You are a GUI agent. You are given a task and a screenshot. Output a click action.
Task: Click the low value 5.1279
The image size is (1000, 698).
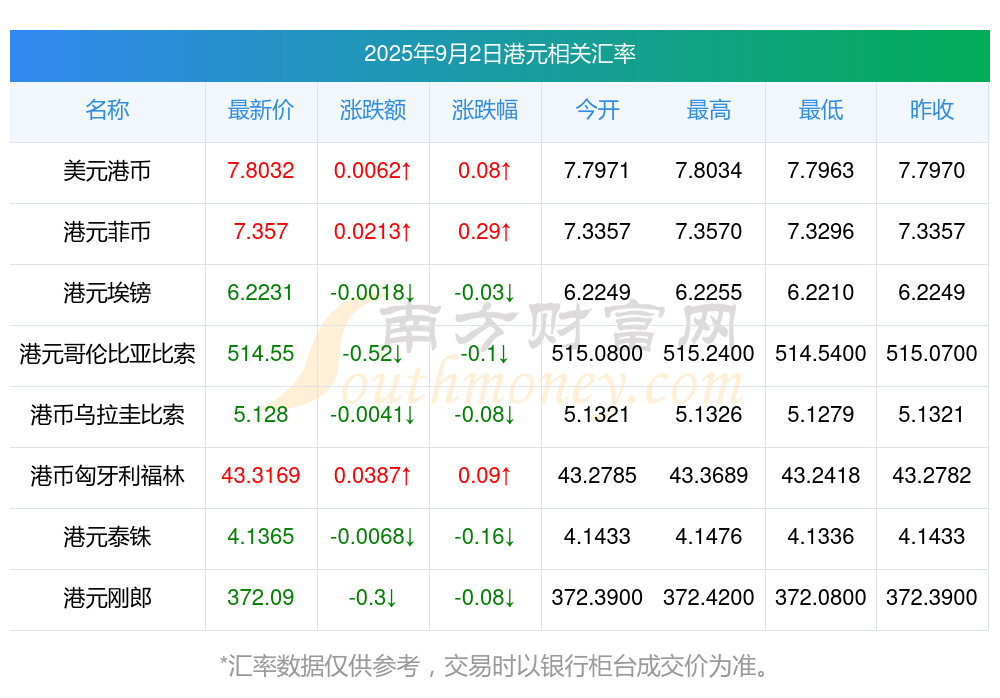(821, 415)
